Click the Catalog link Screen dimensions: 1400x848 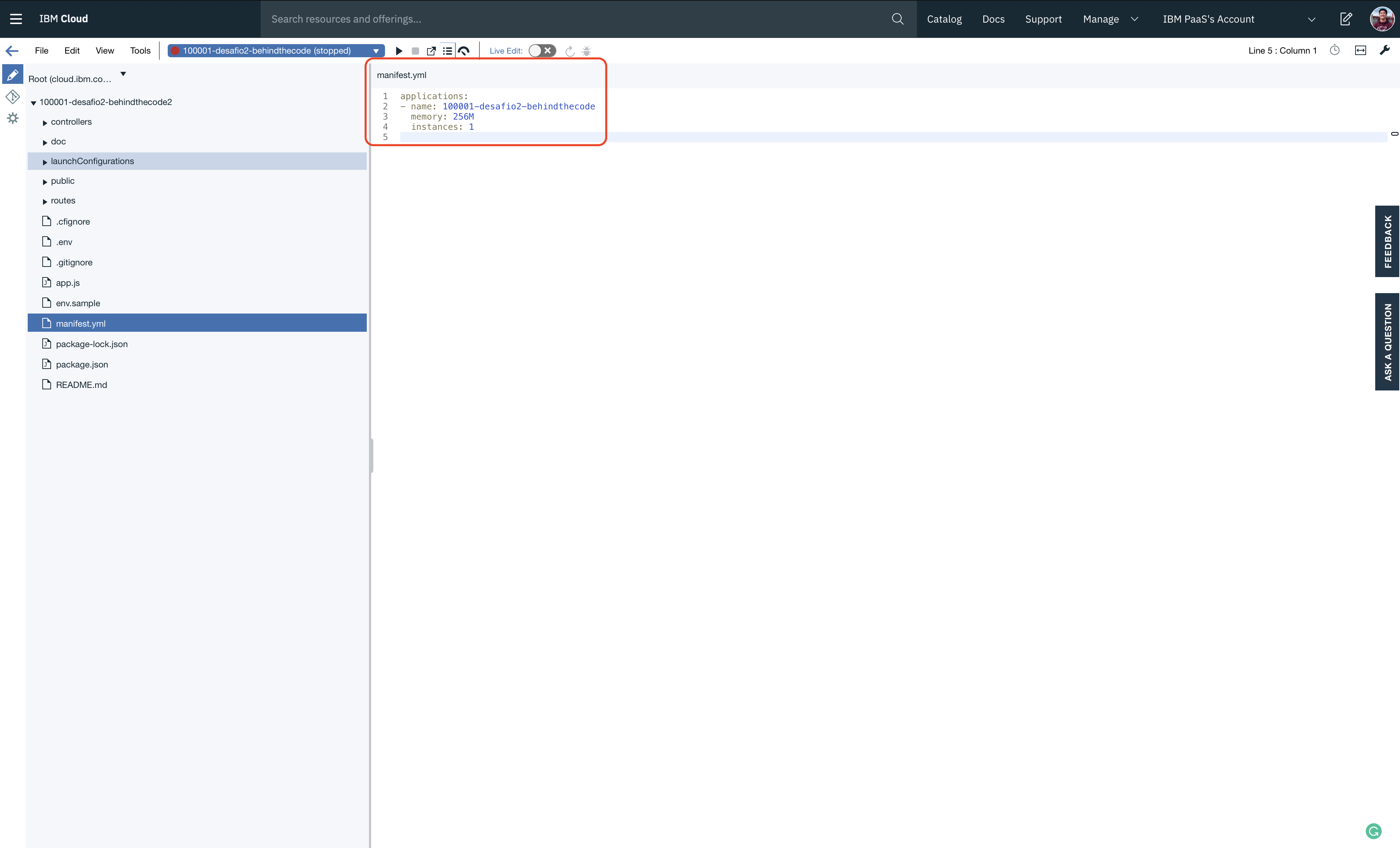[944, 19]
